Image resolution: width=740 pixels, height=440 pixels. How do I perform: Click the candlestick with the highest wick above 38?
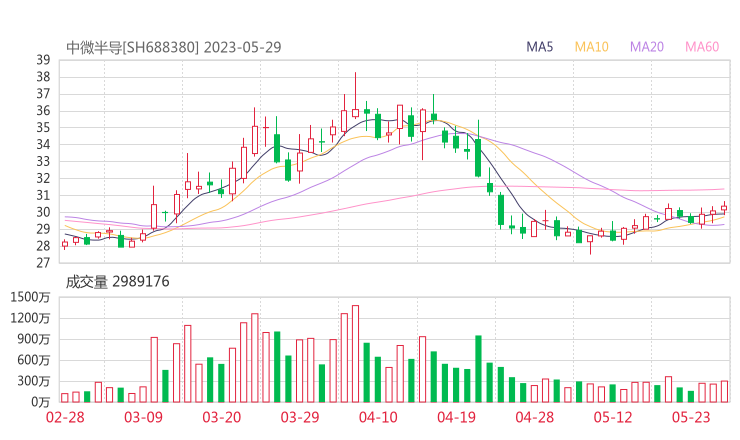point(355,95)
